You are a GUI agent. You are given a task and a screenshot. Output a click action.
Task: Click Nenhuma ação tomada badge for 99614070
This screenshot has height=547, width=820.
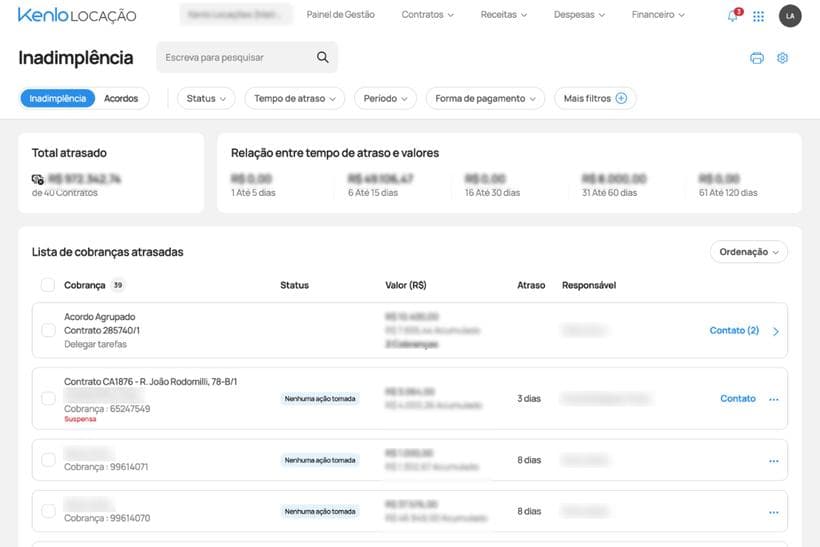click(x=320, y=511)
